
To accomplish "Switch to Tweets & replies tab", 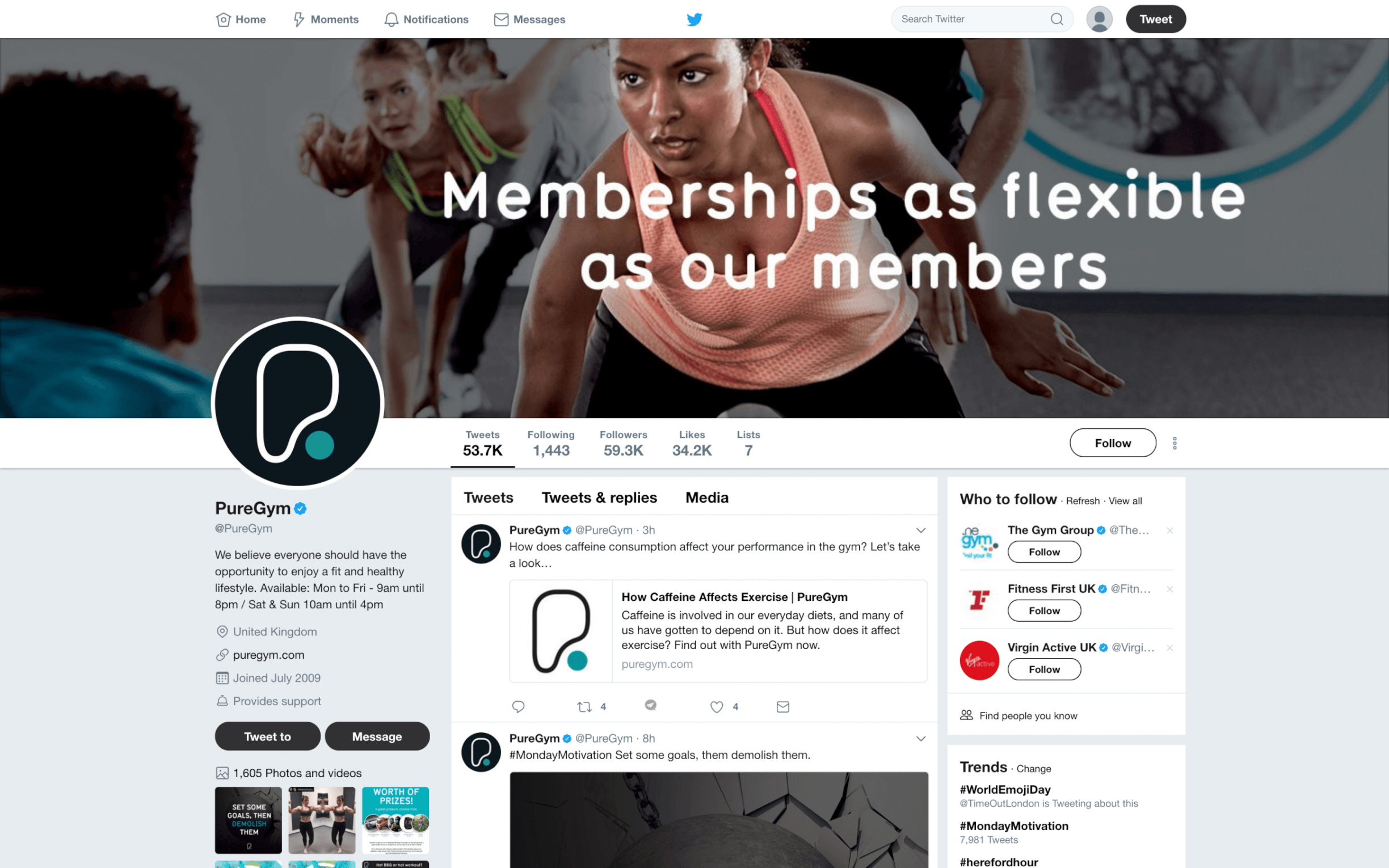I will point(599,498).
